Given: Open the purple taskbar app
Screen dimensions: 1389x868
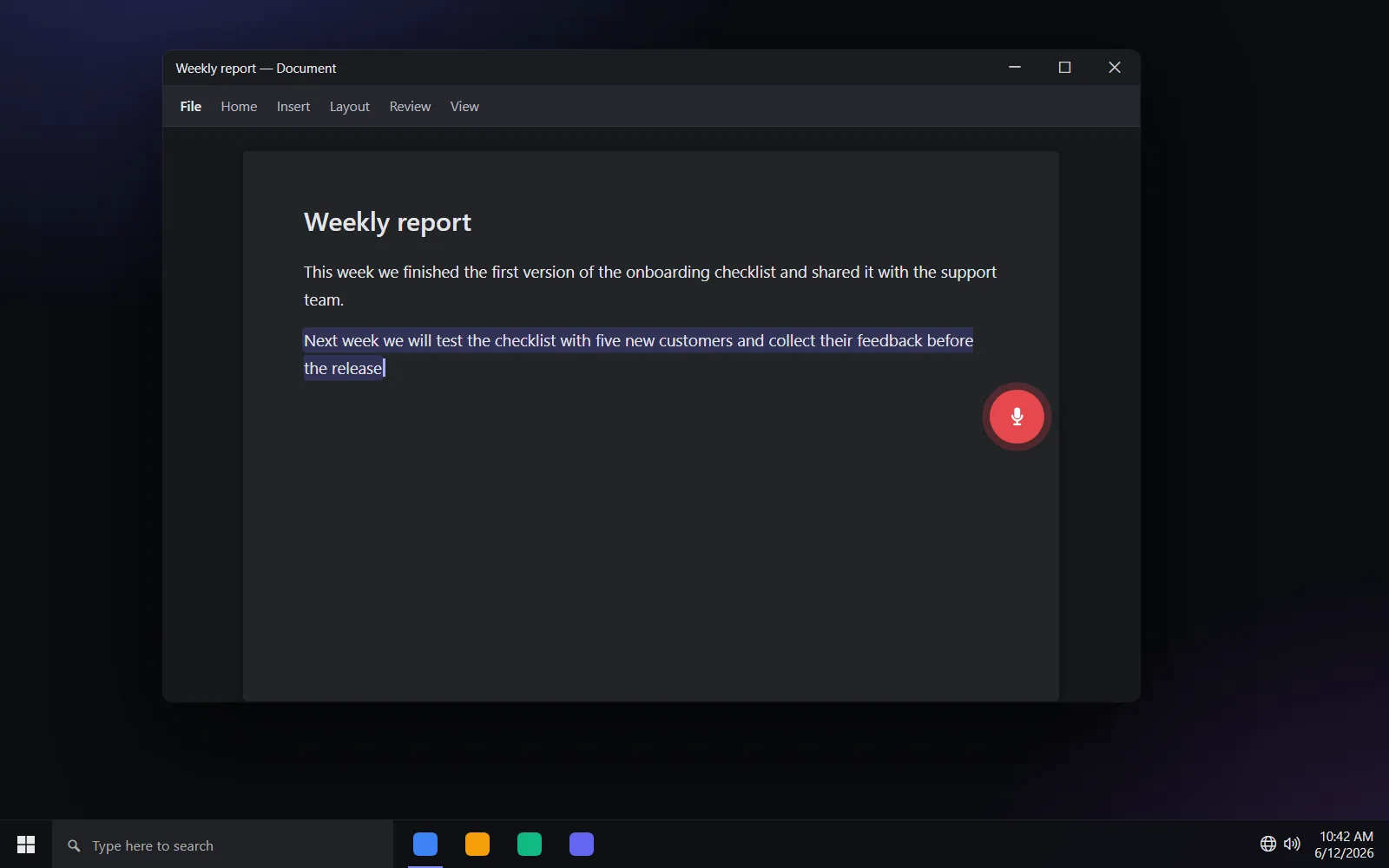Looking at the screenshot, I should [x=582, y=845].
